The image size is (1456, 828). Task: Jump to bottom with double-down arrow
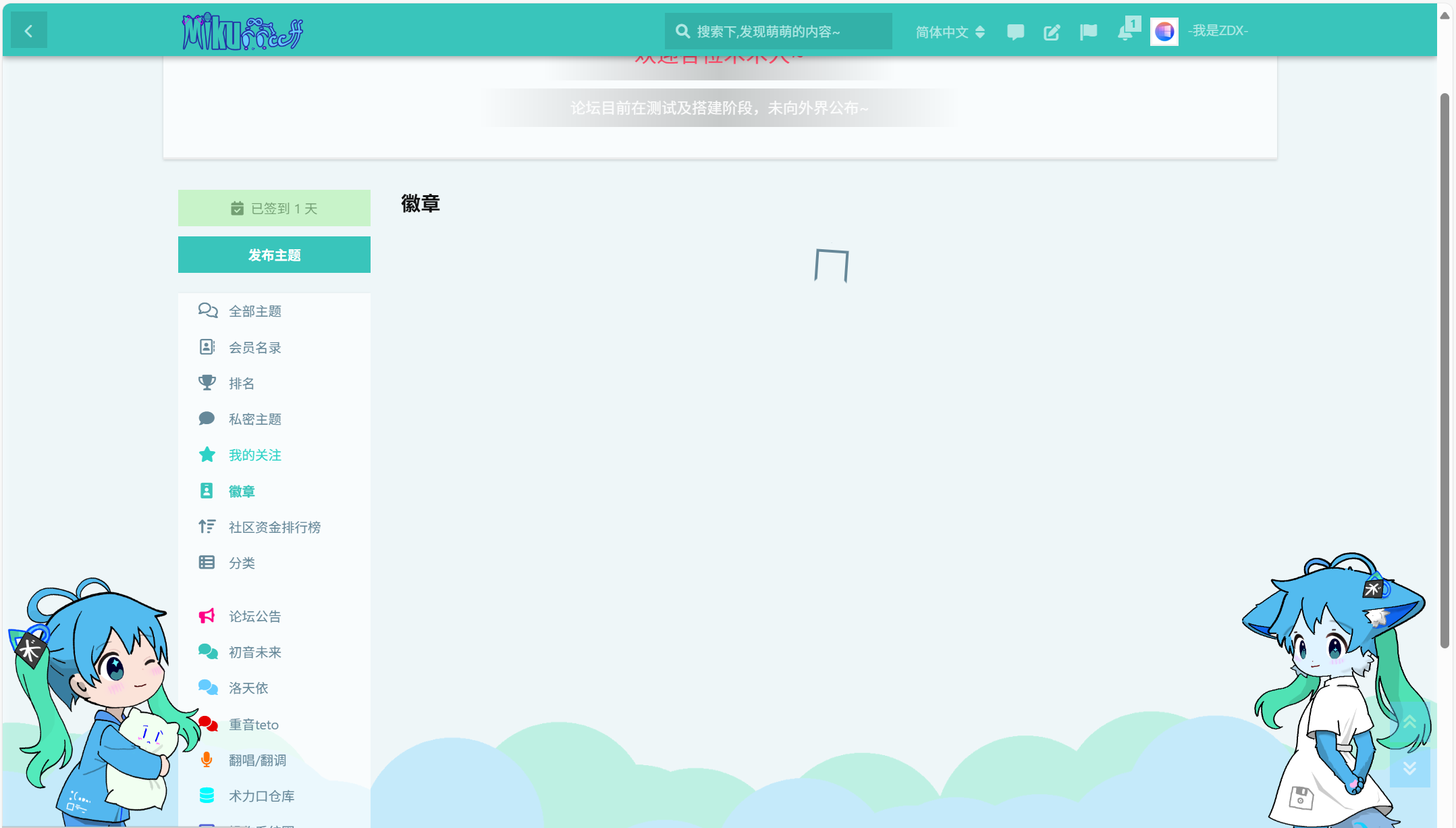click(x=1409, y=768)
